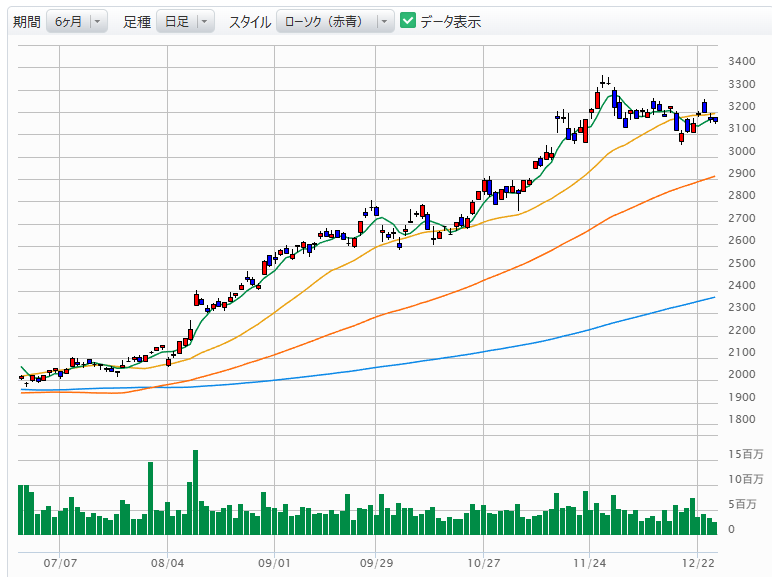
Task: Click the tallest green volume bar after 08/04
Action: pyautogui.click(x=195, y=492)
